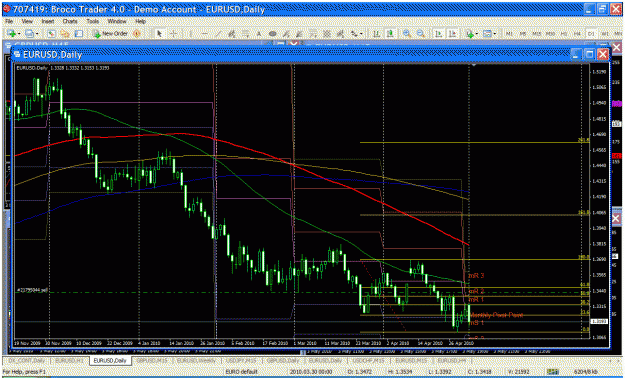Select the horizontal line drawing tool
Viewport: 625px width, 378px height.
point(204,34)
